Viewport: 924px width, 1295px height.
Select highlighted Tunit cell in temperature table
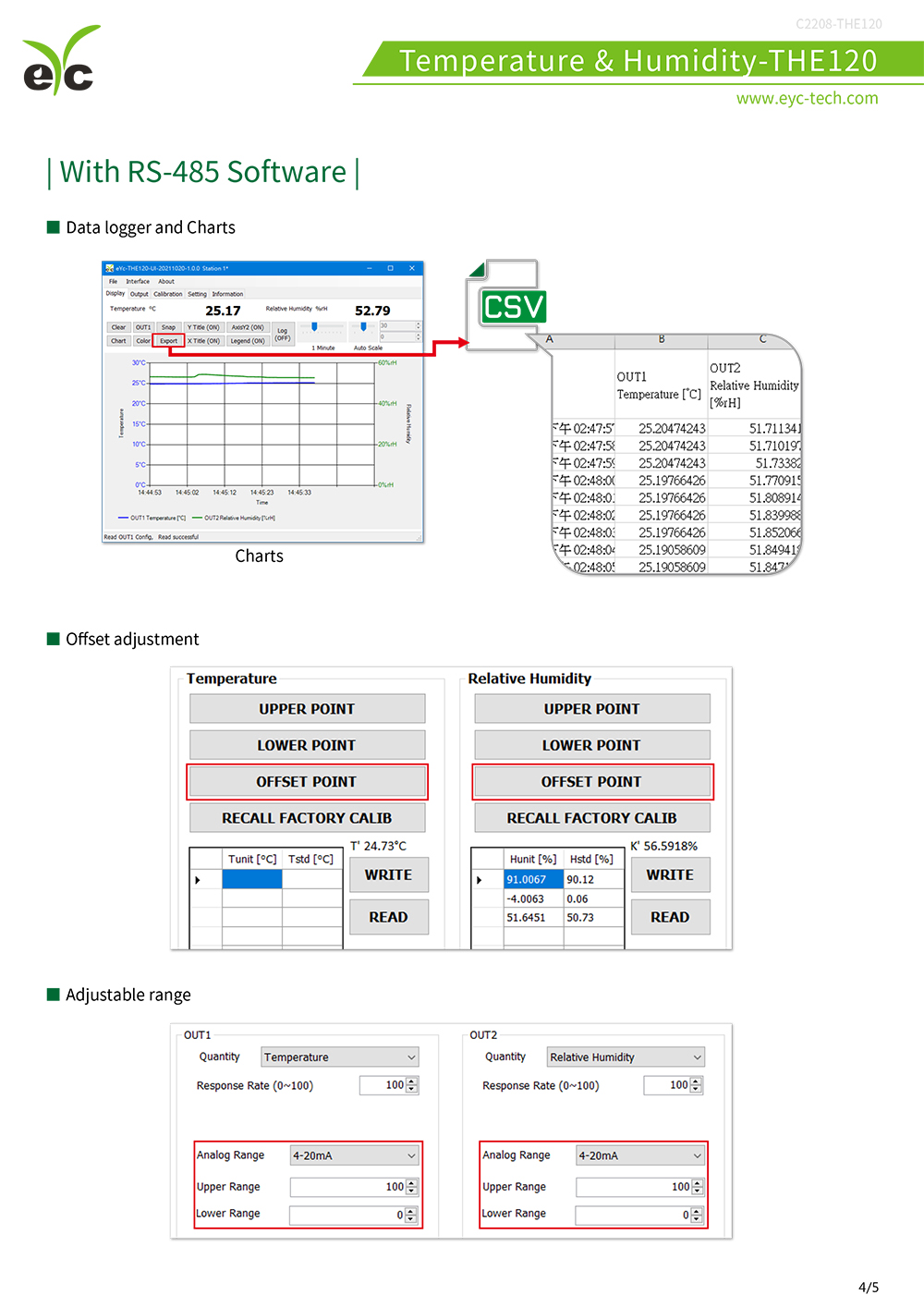(x=252, y=879)
